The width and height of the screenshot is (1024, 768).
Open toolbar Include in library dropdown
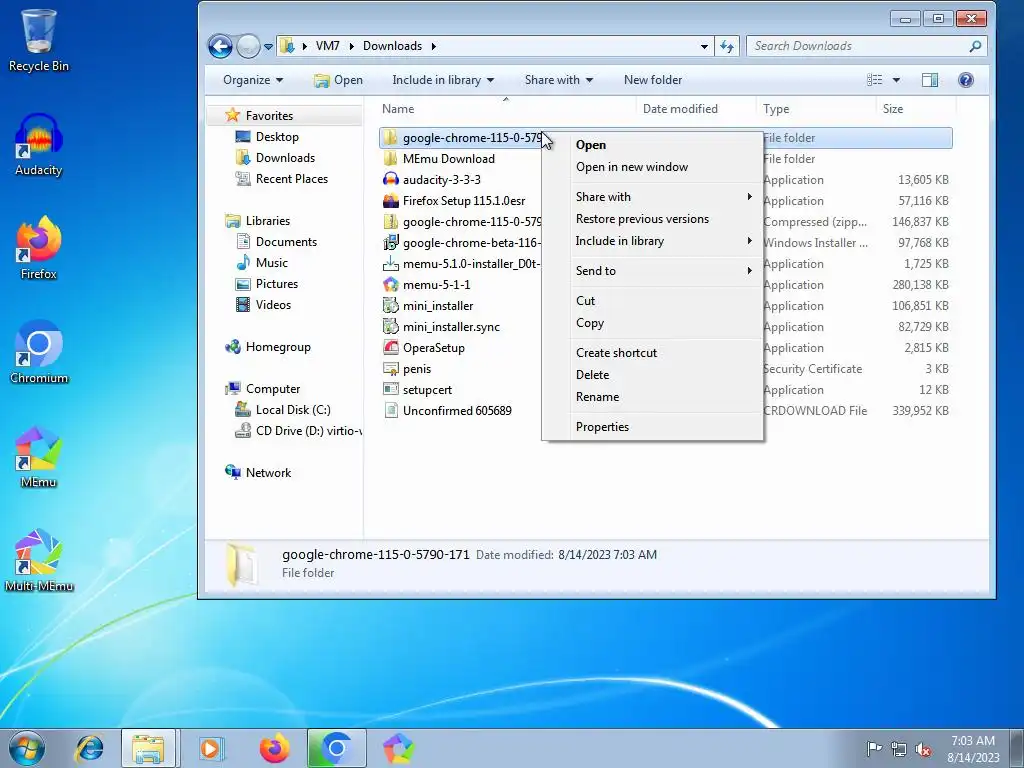point(443,80)
